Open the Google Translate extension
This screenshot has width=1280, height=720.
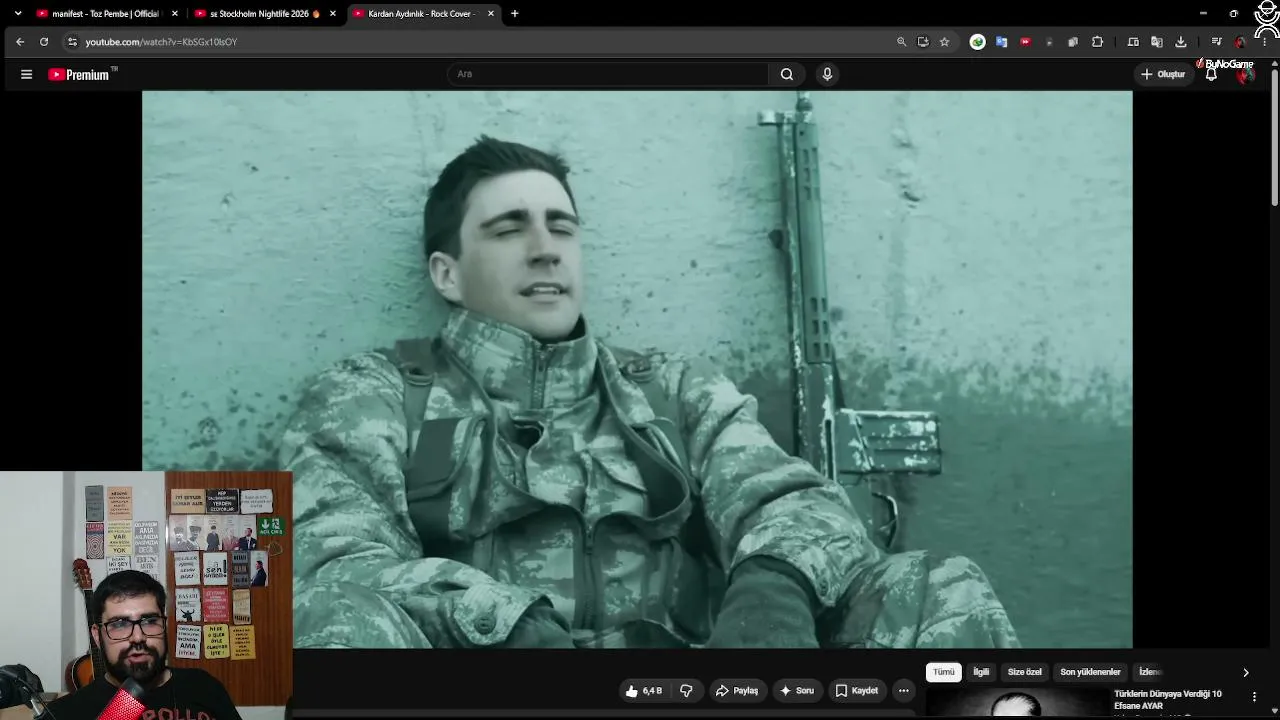(1001, 42)
